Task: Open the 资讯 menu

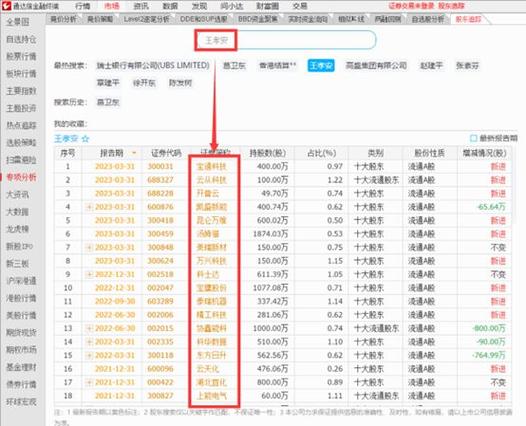Action: click(141, 6)
